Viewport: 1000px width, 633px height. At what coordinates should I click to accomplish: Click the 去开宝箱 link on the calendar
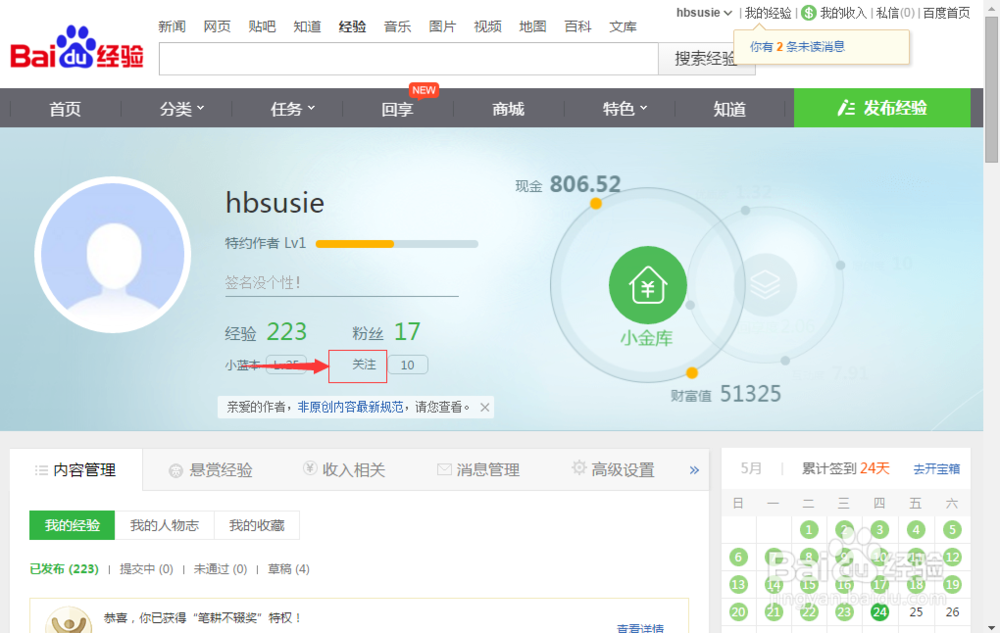[x=936, y=468]
